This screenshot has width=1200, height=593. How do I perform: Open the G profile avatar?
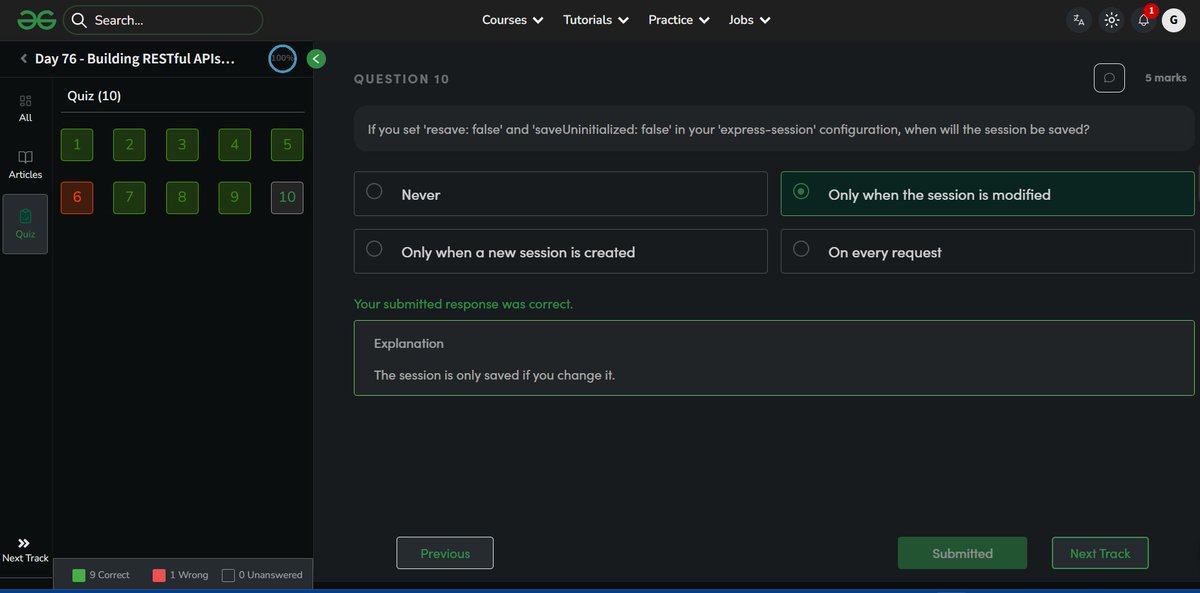tap(1174, 20)
